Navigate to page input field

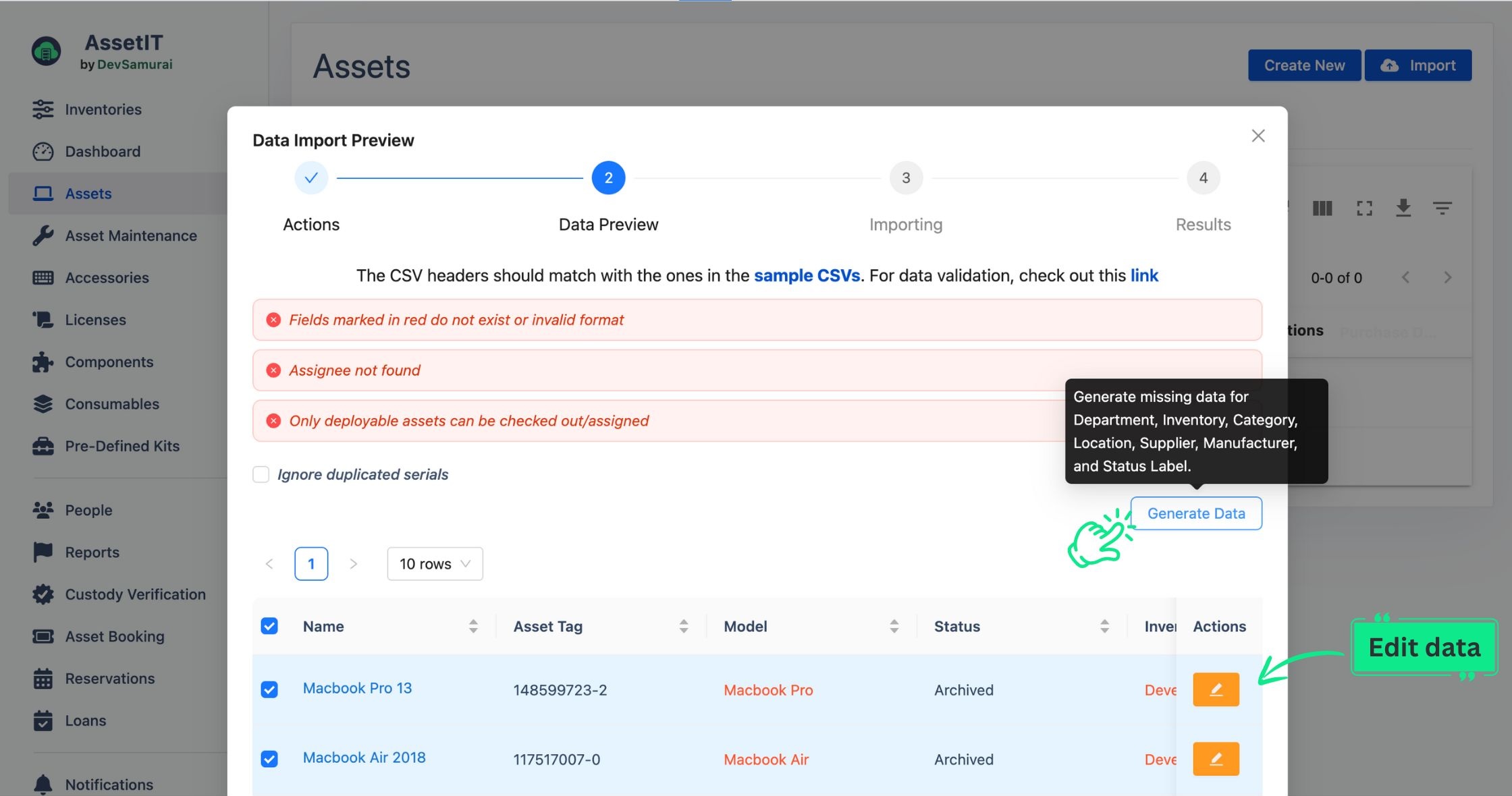[311, 563]
